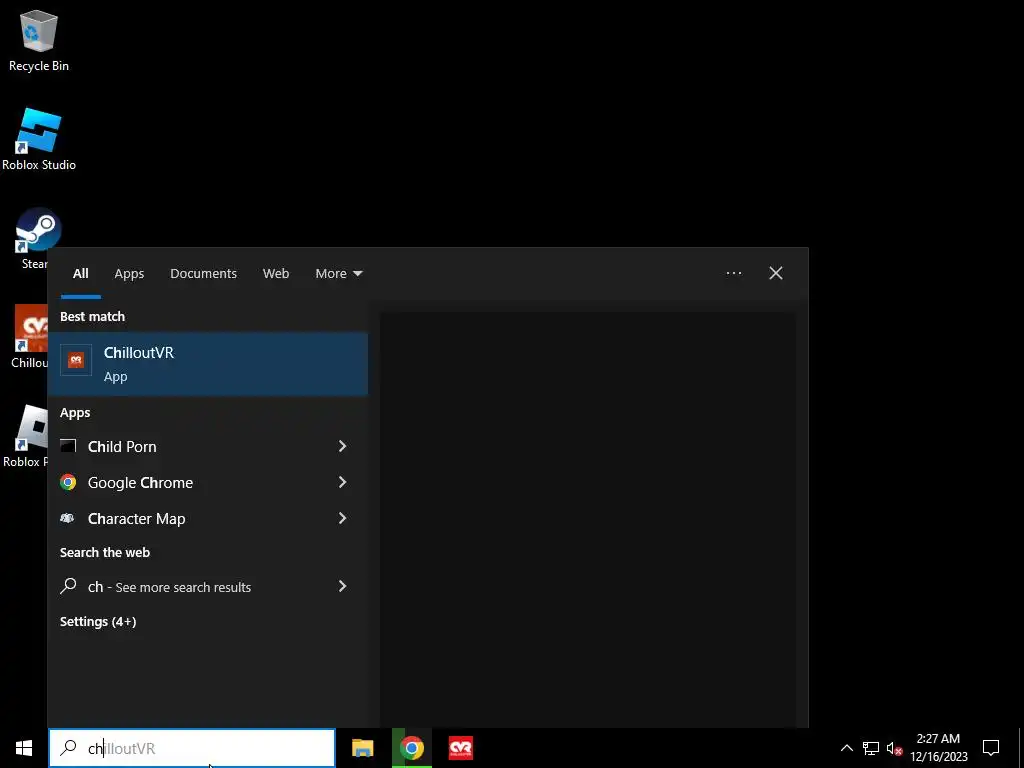Open the network status tray icon
Viewport: 1024px width, 768px height.
pos(871,748)
